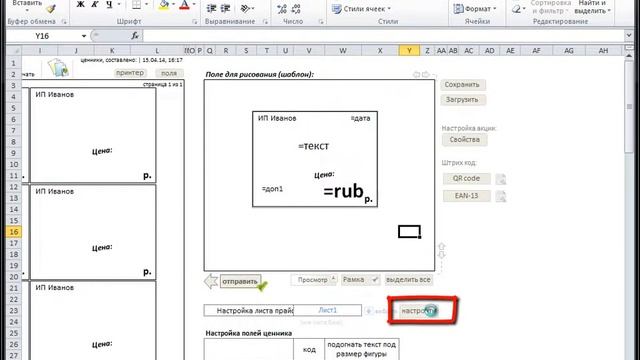Click right arrow above drawing field
640x360 pixels.
pyautogui.click(x=425, y=74)
